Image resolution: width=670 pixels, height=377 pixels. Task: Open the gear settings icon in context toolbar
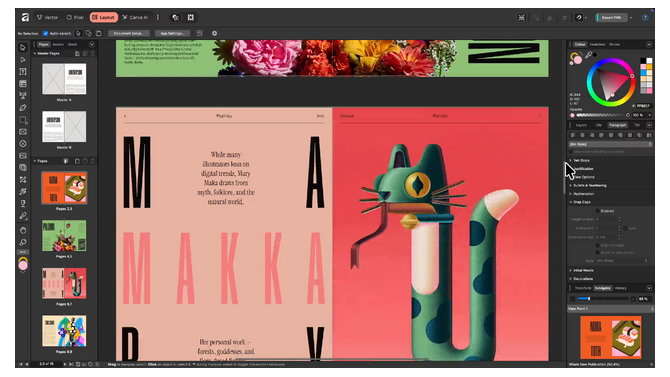click(215, 33)
